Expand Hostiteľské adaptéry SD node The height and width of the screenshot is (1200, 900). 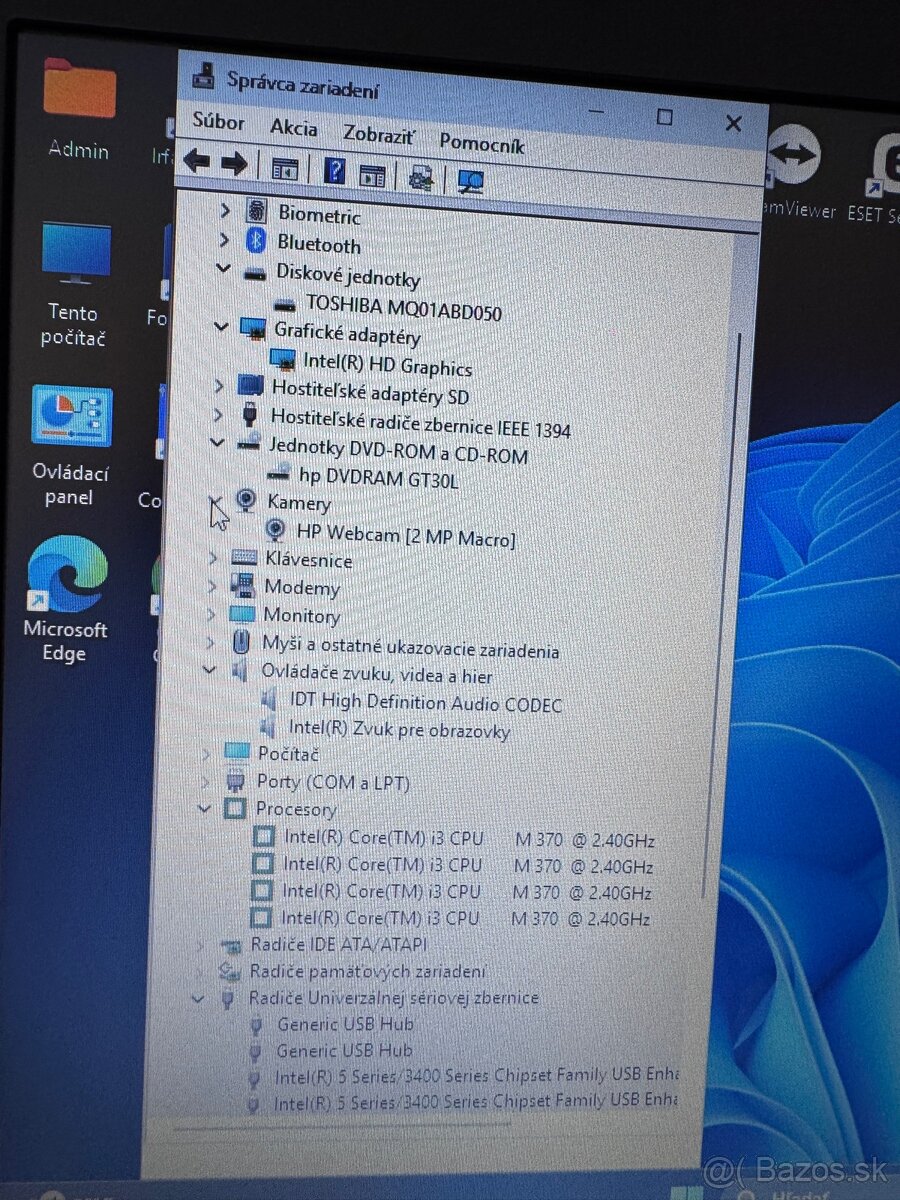pyautogui.click(x=219, y=384)
